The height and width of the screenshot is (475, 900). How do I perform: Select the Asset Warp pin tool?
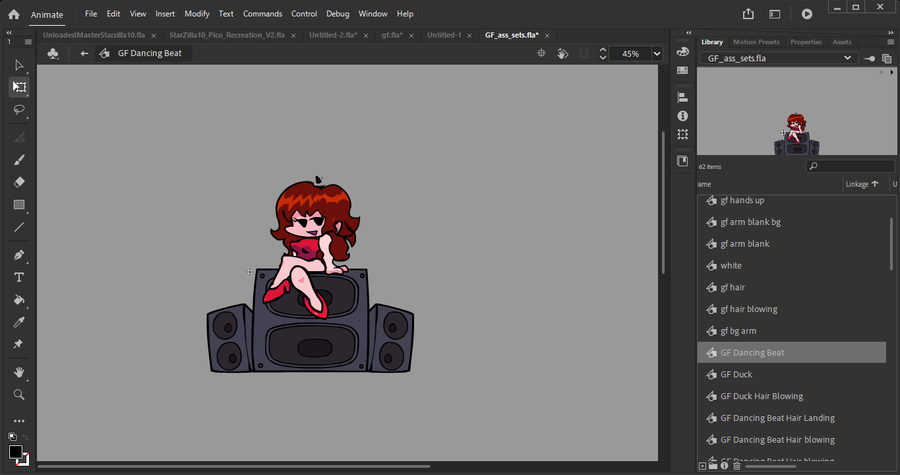tap(19, 344)
